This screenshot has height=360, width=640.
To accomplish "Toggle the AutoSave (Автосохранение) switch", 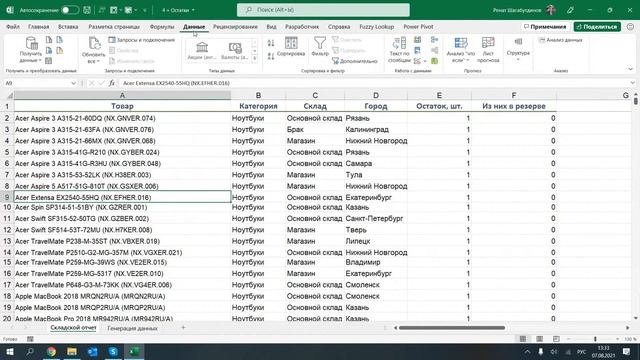I will click(70, 10).
